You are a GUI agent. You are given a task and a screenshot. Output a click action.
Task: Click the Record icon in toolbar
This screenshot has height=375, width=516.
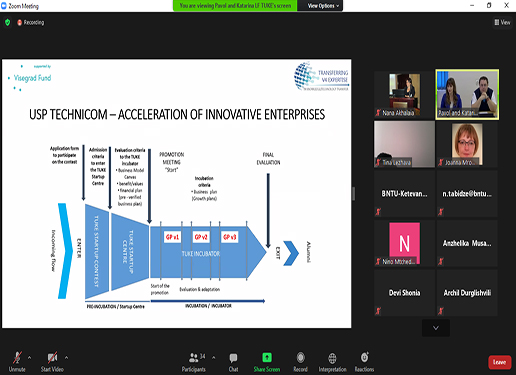[x=300, y=358]
